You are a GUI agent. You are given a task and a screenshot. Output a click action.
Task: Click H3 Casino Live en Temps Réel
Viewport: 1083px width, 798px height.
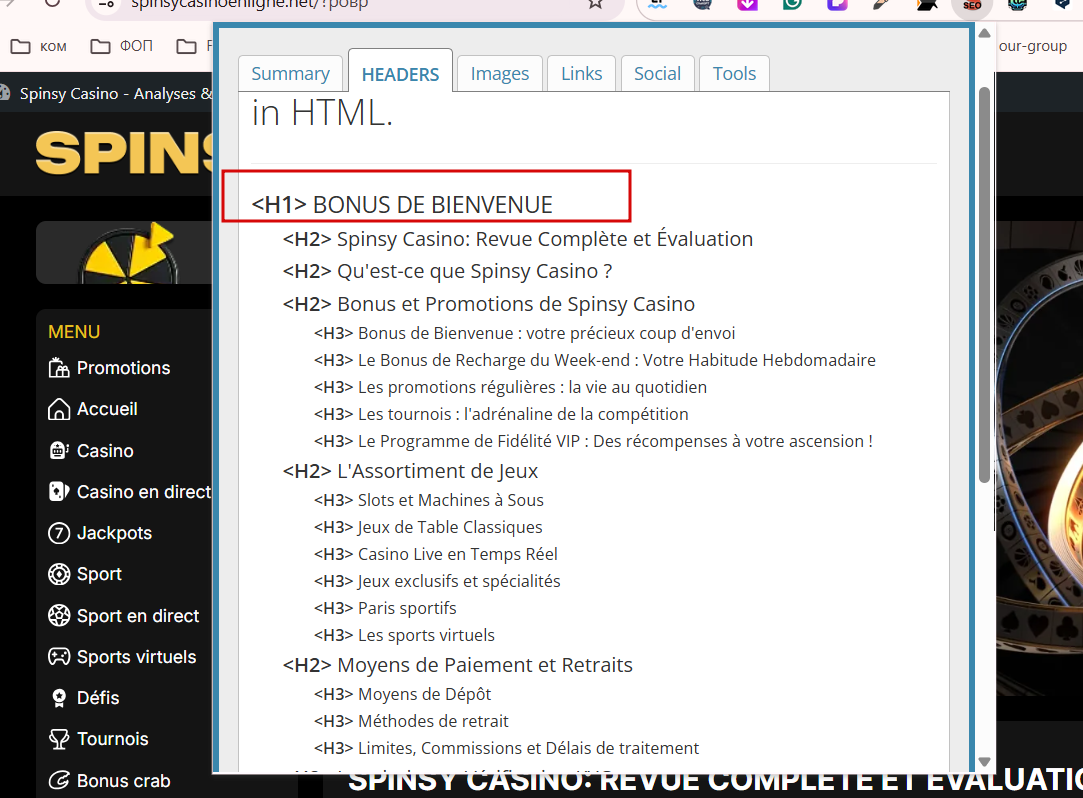(436, 554)
